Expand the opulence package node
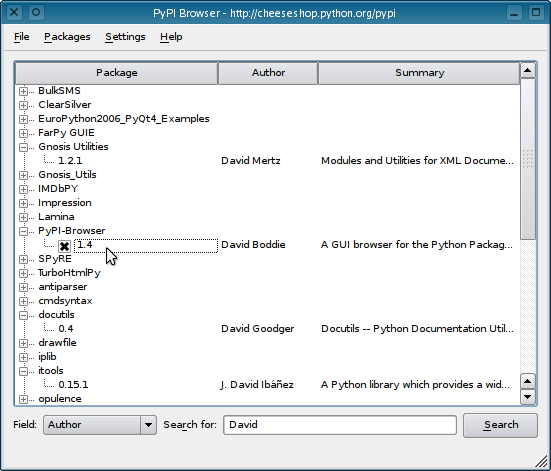 coord(23,399)
